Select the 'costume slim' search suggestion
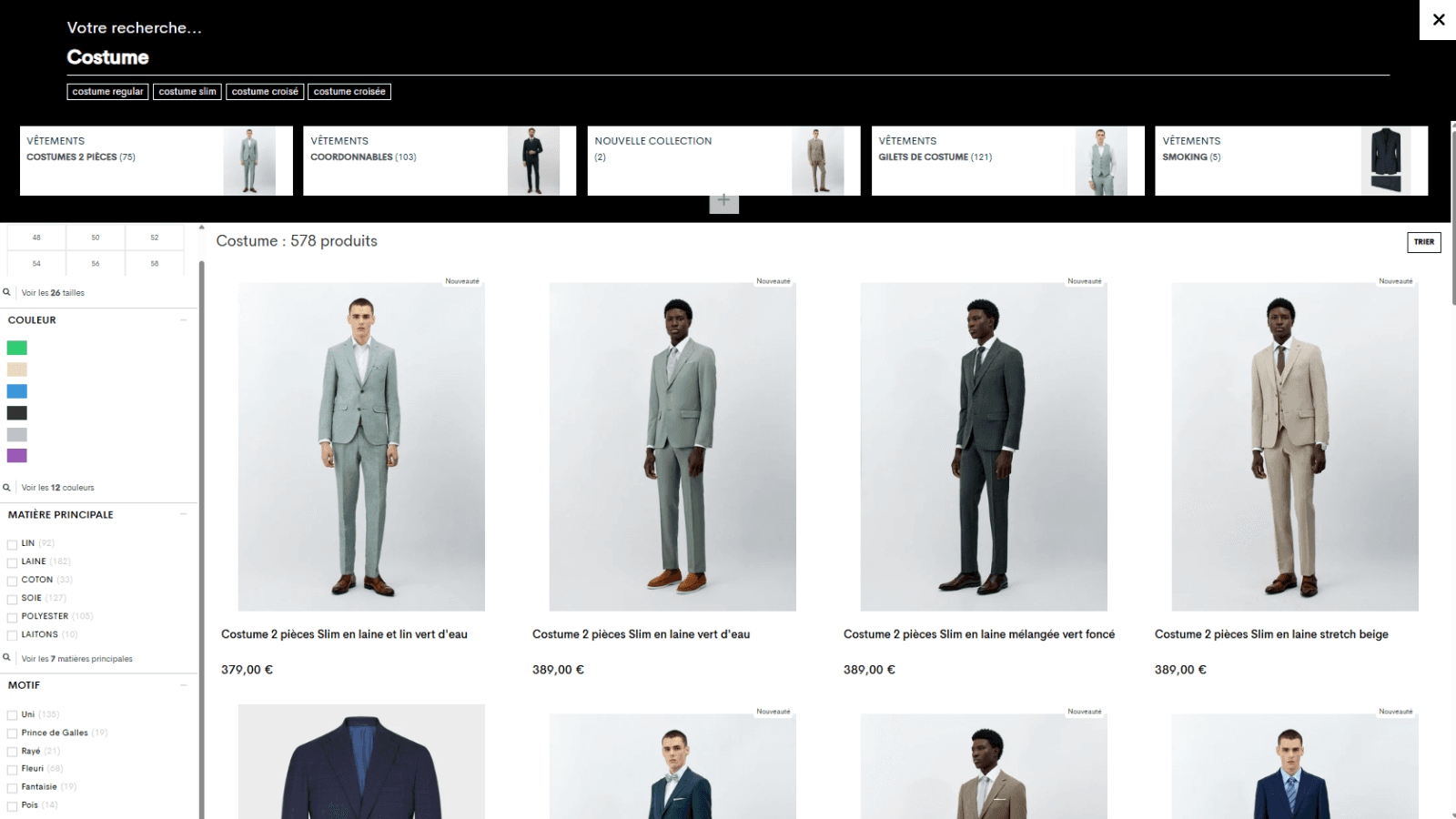 (187, 91)
